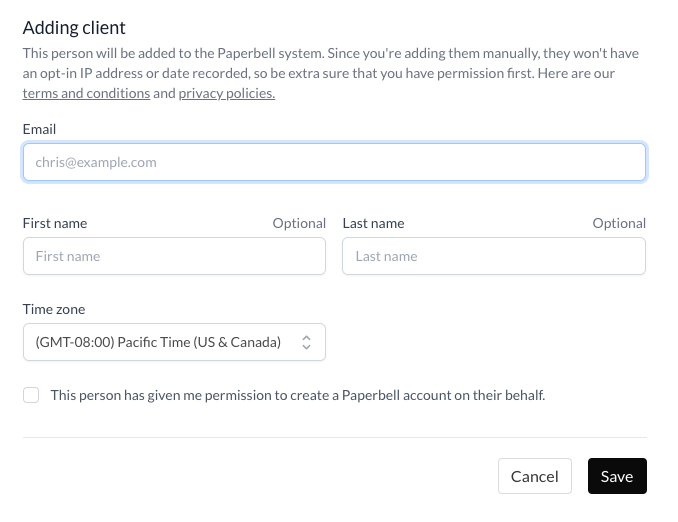678x522 pixels.
Task: Select the Last name text box
Action: (x=494, y=256)
